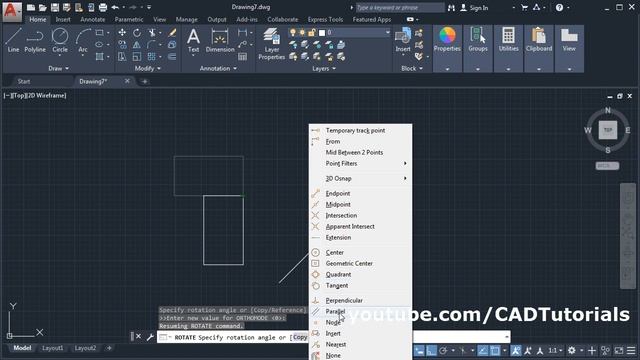640x360 pixels.
Task: Expand the Modify panel
Action: click(147, 69)
